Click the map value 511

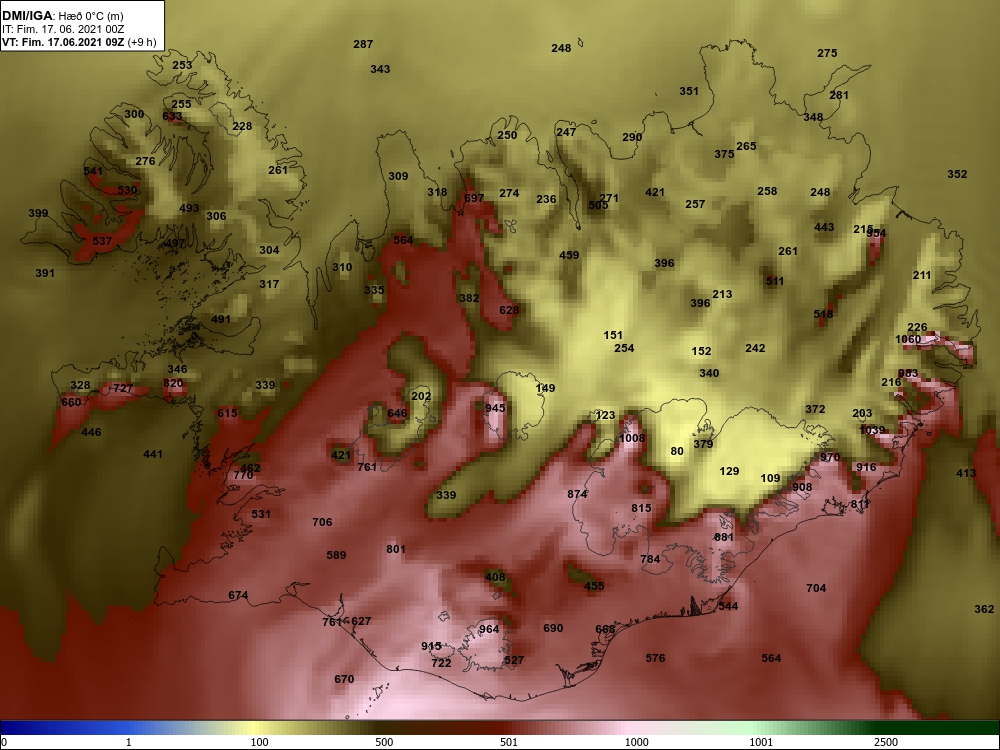coord(775,281)
